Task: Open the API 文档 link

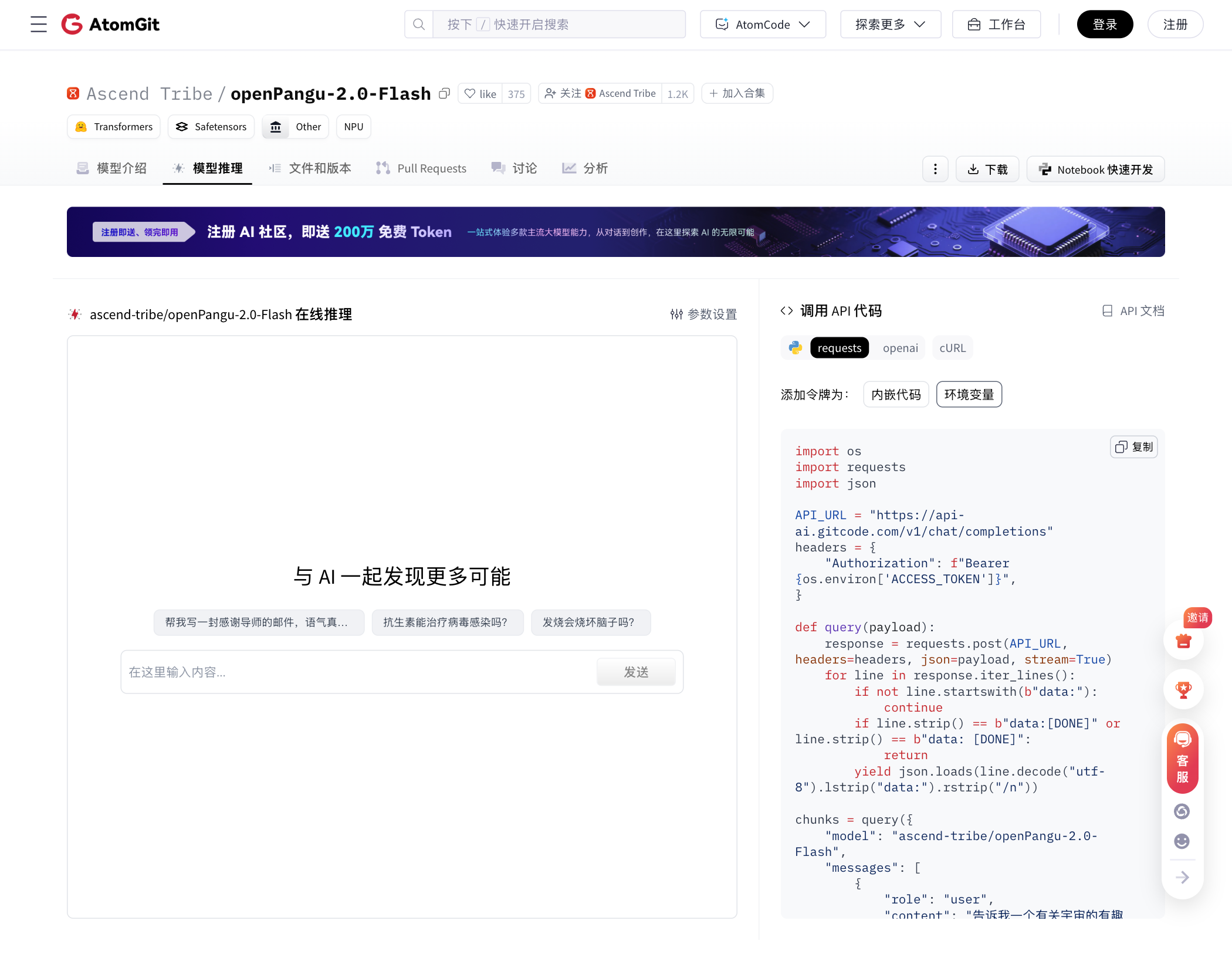Action: (x=1133, y=311)
